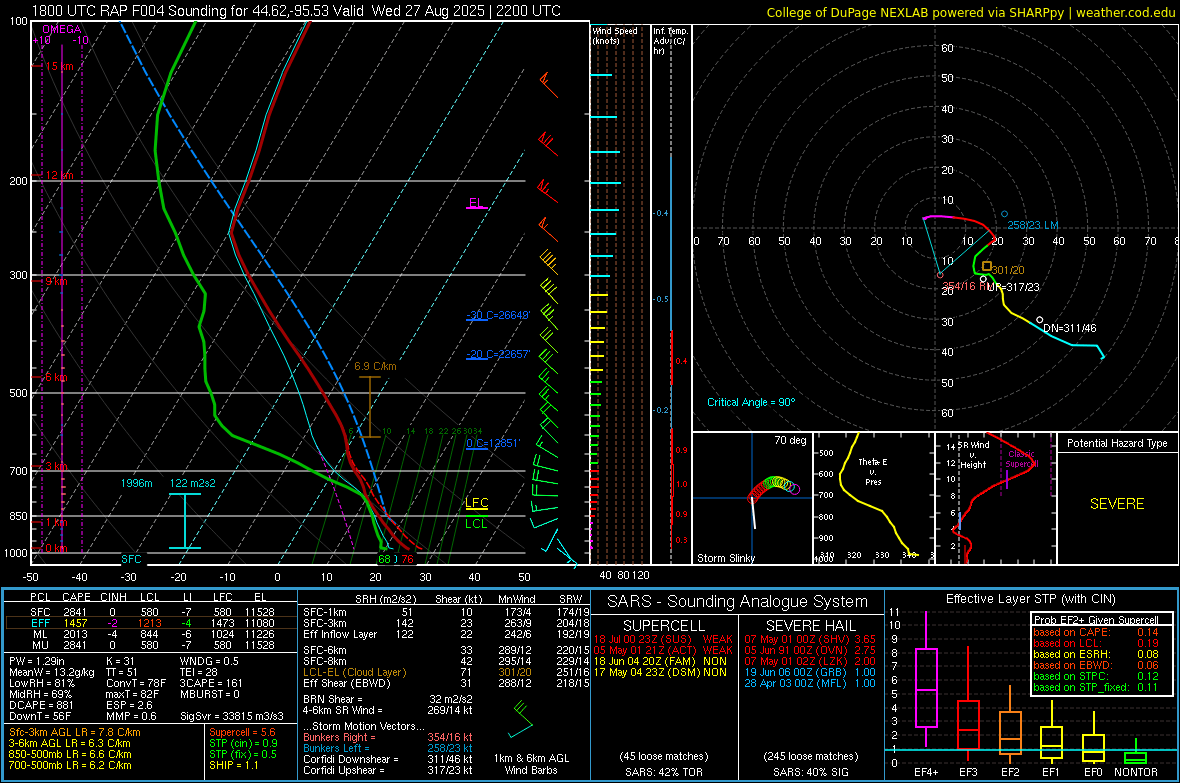Screen dimensions: 1180x783
Task: Click the 258/23 LM hodograph label
Action: point(1032,225)
